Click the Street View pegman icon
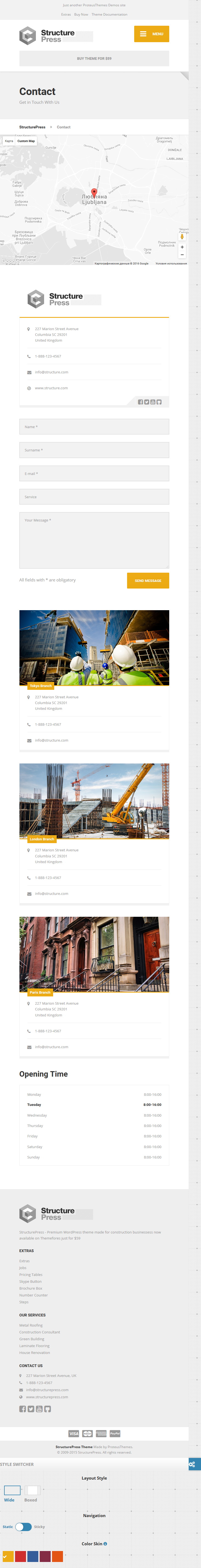Viewport: 201px width, 1568px height. 182,237
